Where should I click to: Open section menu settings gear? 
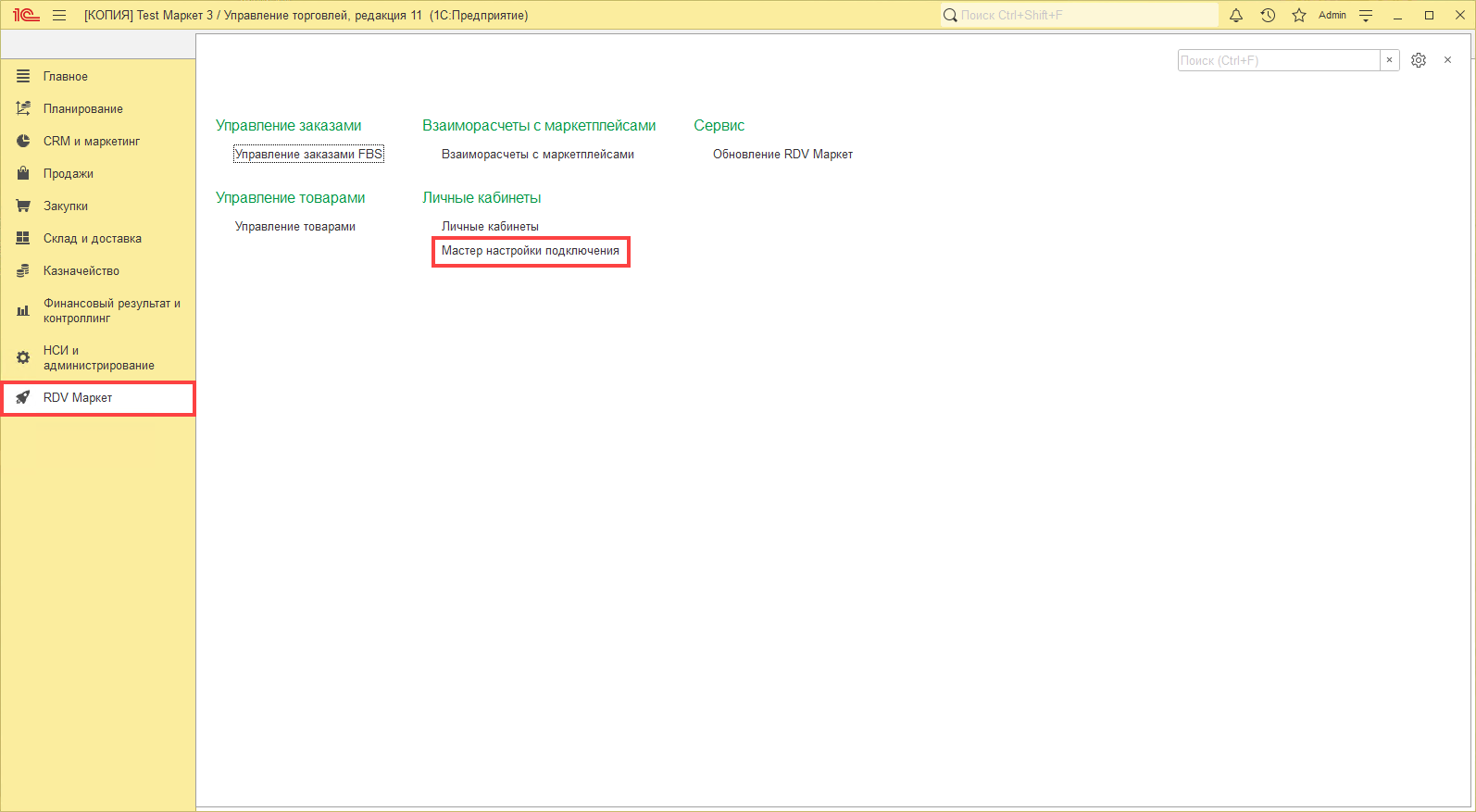click(x=1419, y=60)
